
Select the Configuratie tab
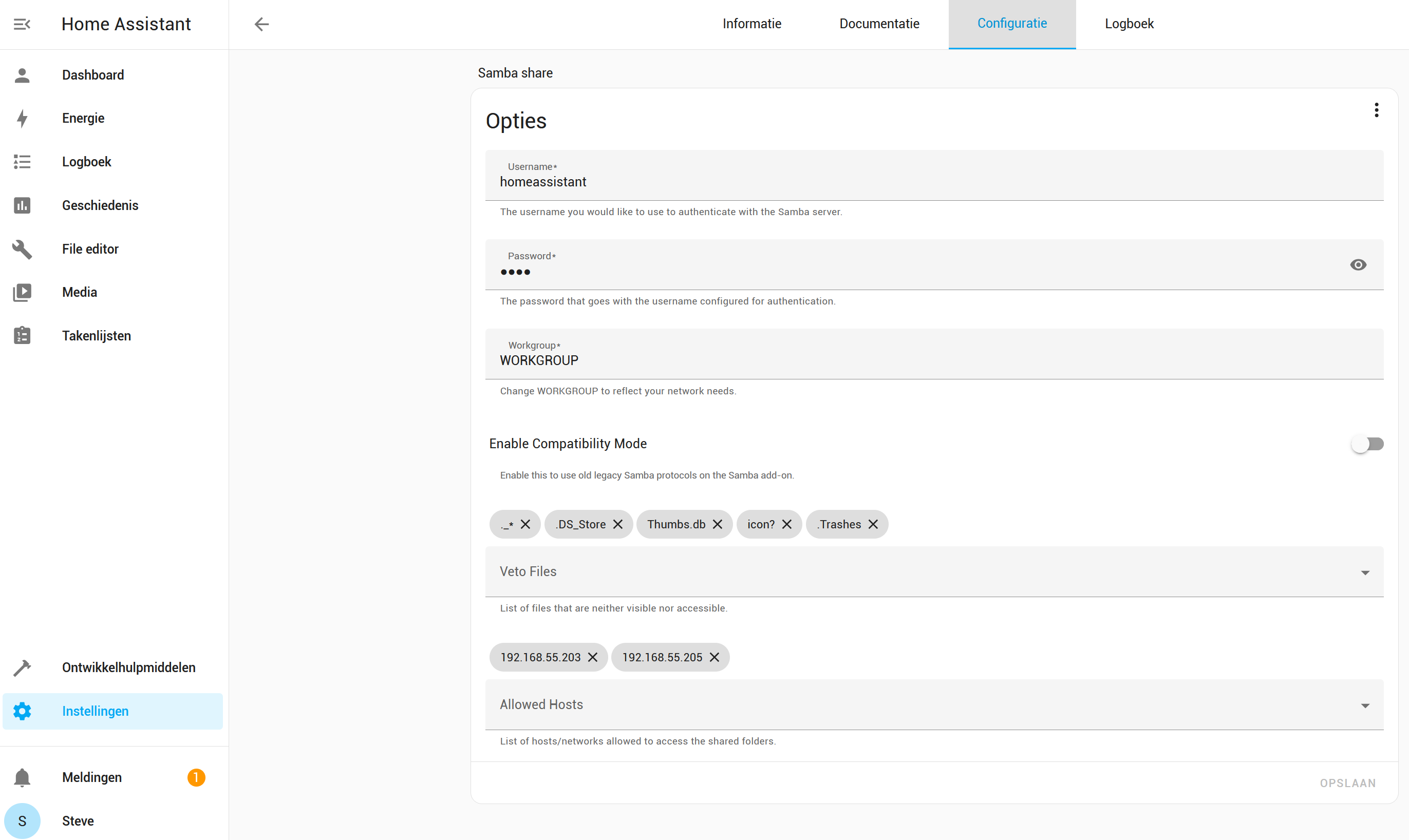pos(1012,24)
